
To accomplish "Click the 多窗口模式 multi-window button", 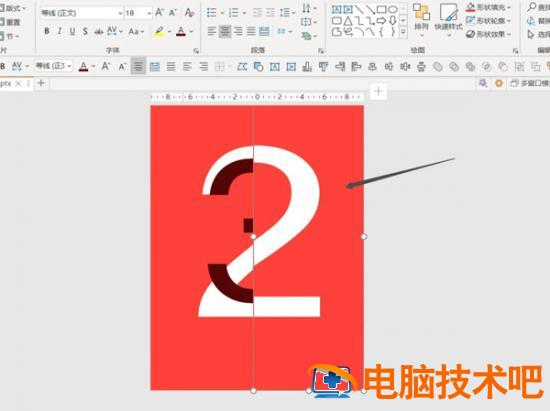I will pyautogui.click(x=530, y=83).
